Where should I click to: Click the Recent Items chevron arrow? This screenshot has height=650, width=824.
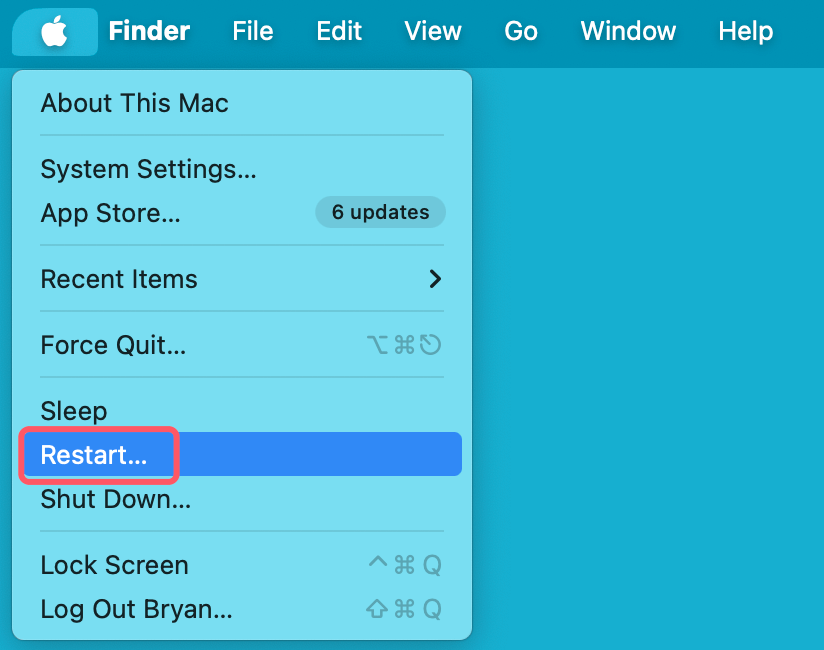point(434,280)
